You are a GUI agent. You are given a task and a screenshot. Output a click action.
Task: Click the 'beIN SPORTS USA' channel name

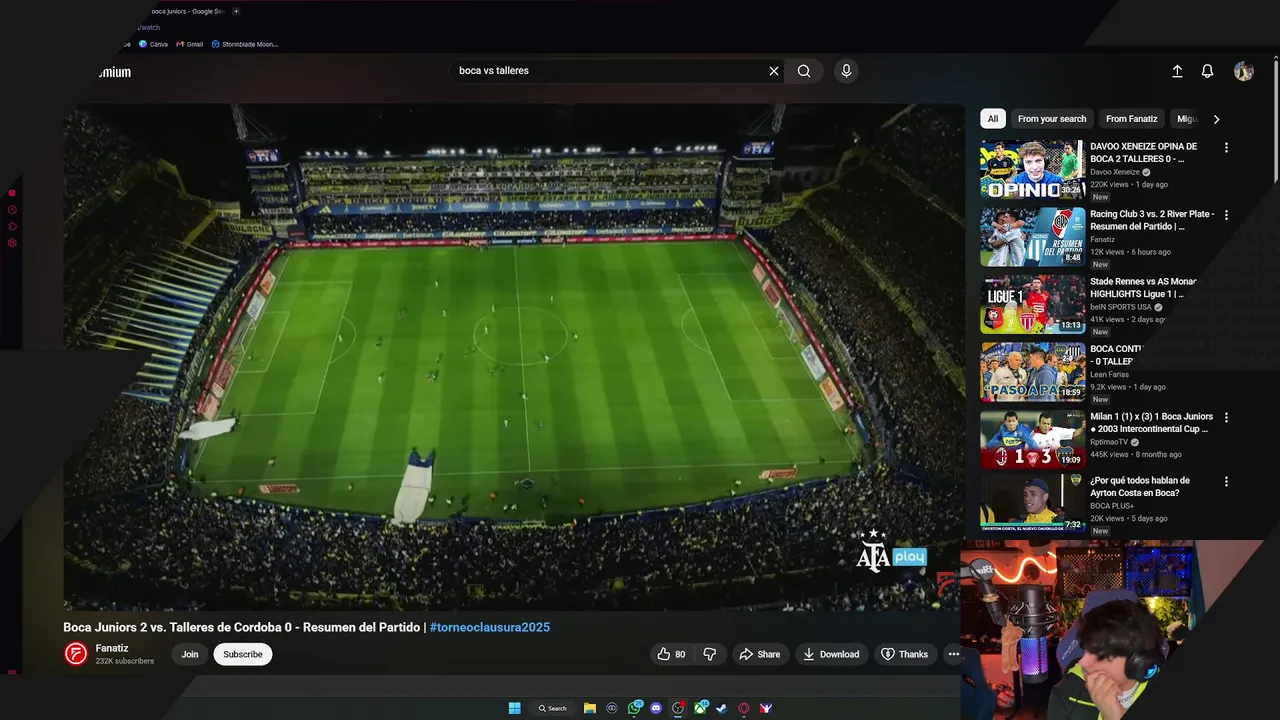click(1122, 307)
